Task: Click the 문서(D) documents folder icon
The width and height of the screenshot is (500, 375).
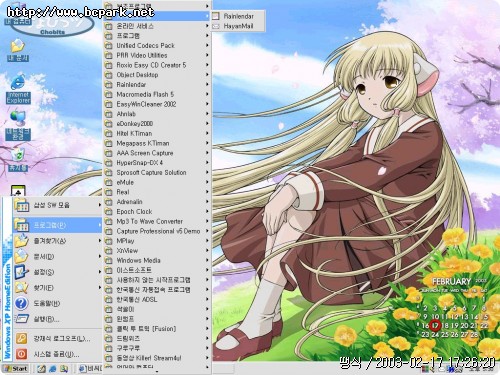Action: point(21,256)
